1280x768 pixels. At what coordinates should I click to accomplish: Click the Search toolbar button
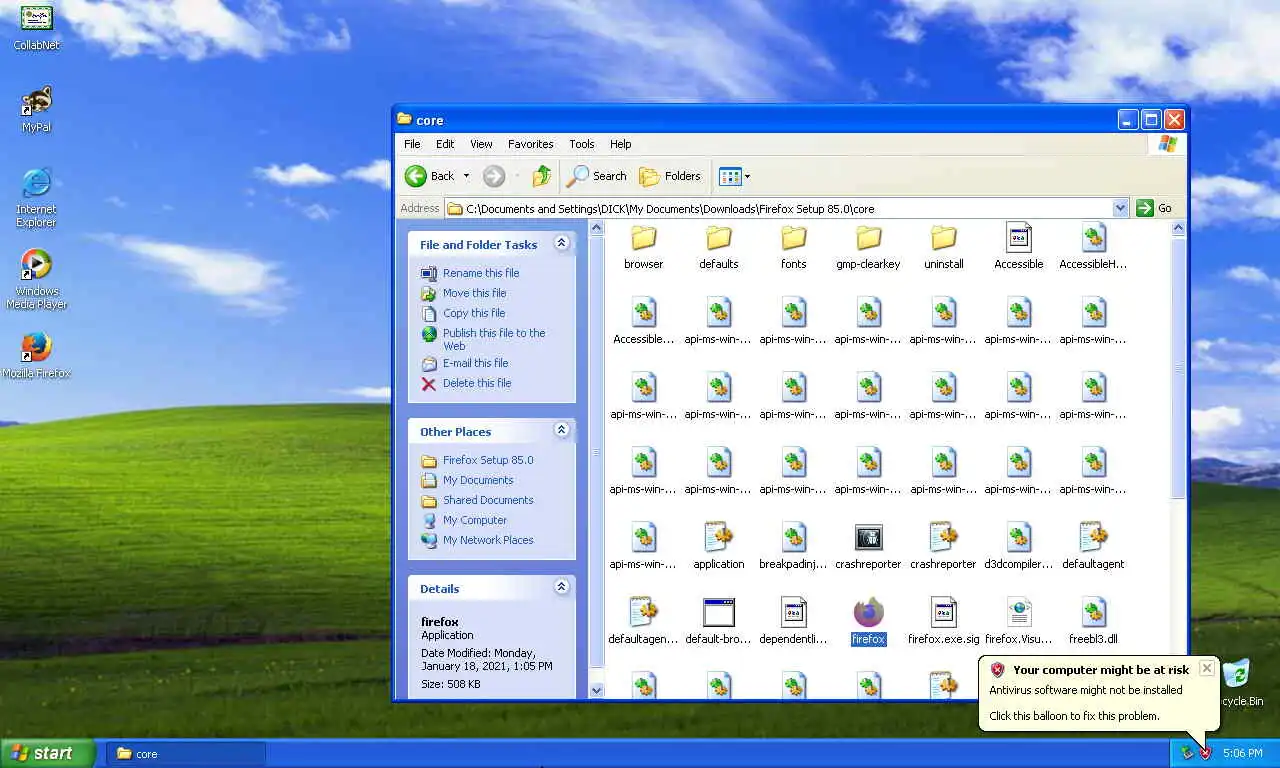coord(597,176)
